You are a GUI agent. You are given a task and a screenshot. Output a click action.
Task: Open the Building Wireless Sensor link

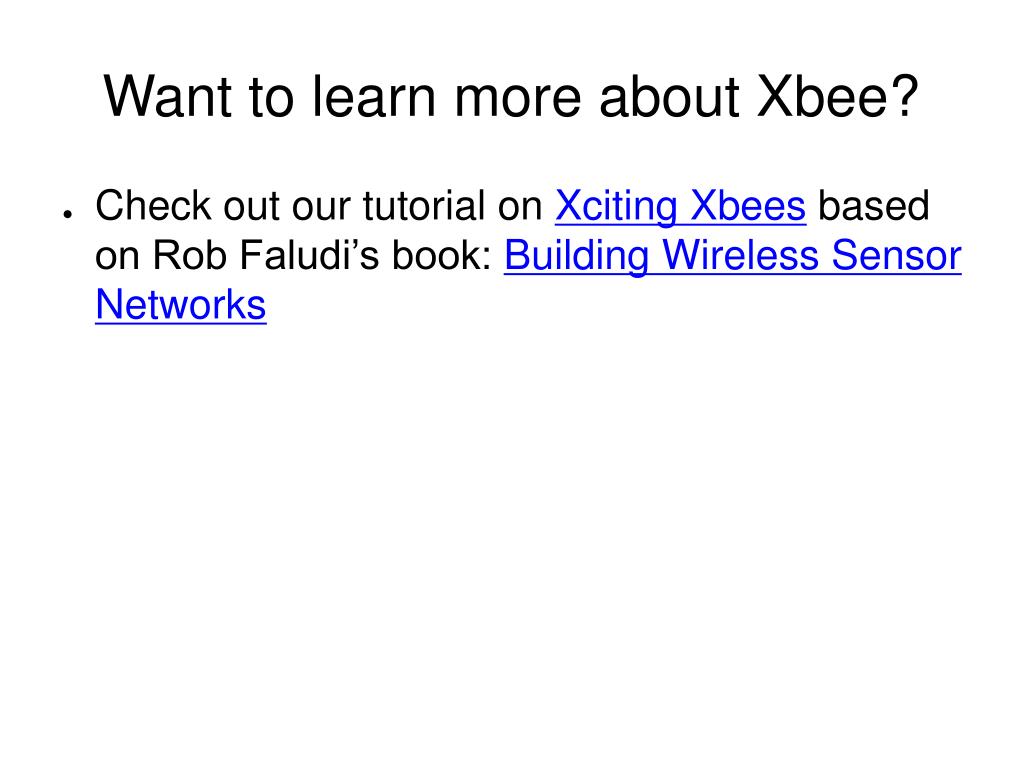pyautogui.click(x=733, y=255)
